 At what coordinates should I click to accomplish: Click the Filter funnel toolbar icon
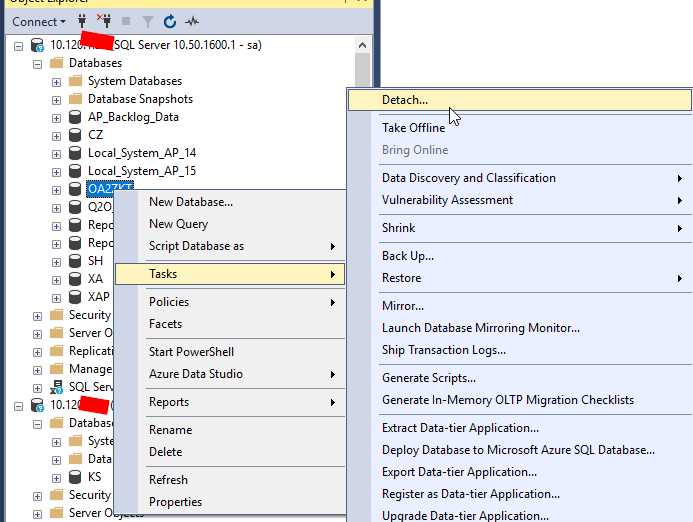148,21
